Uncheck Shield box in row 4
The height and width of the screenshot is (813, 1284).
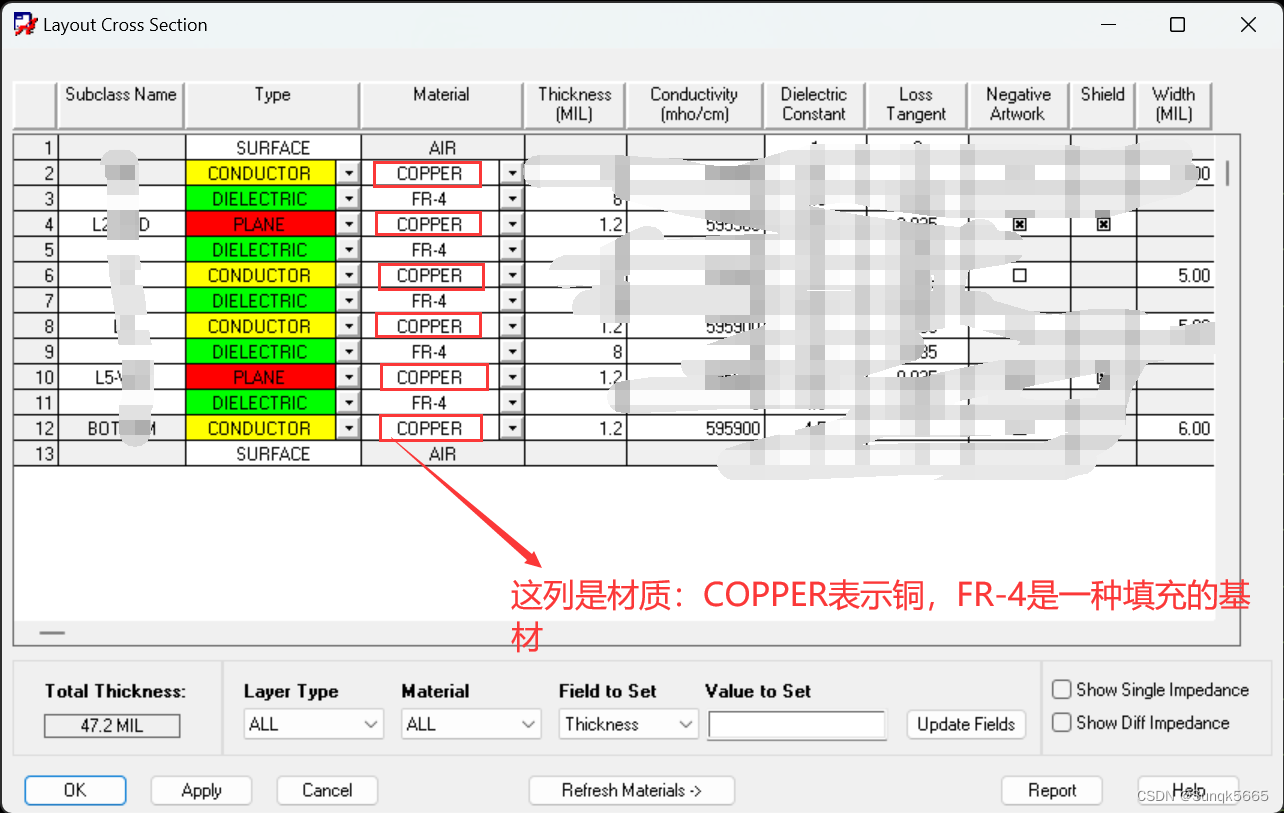pos(1103,225)
